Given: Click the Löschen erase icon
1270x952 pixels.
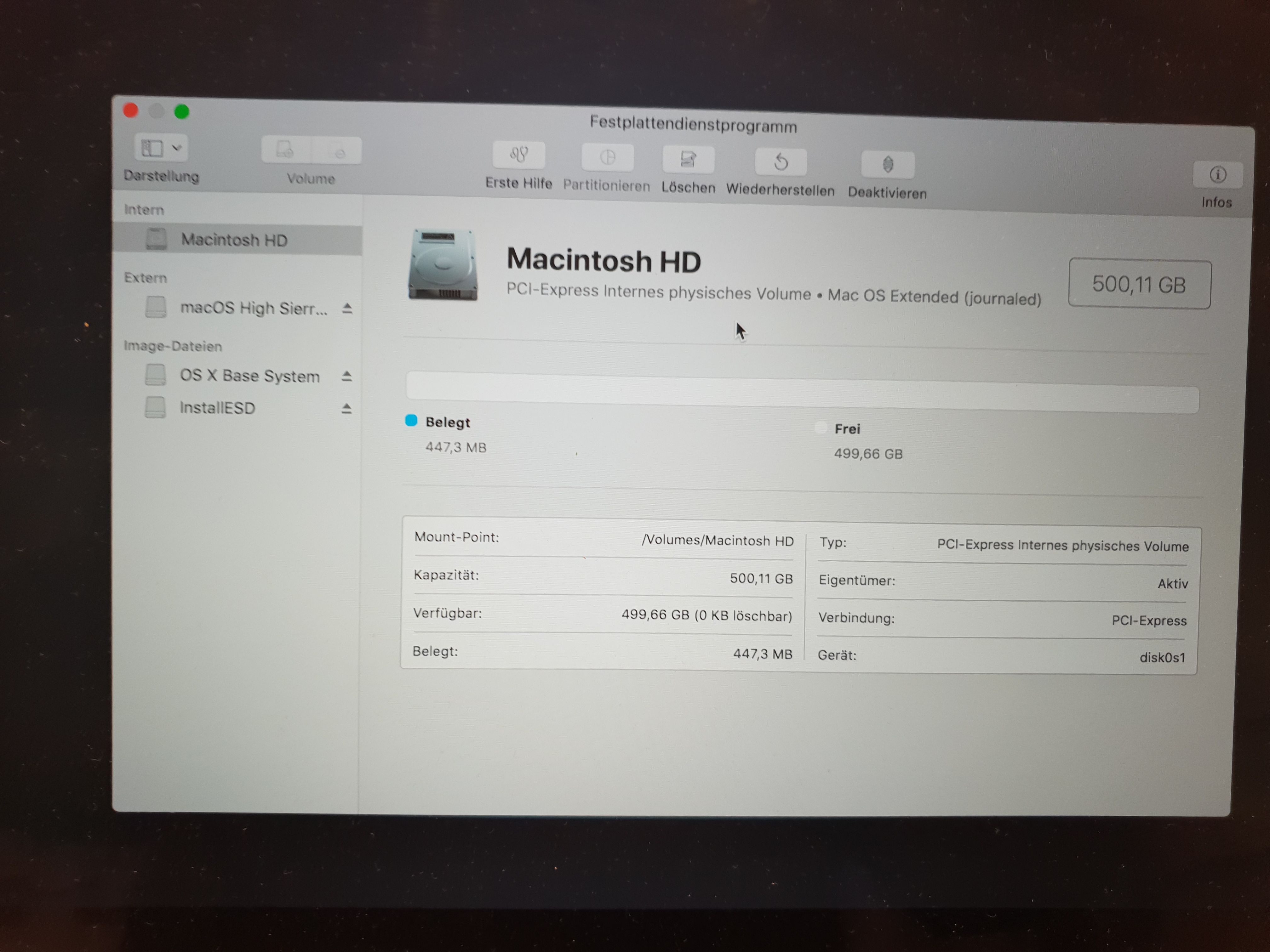Looking at the screenshot, I should (689, 160).
